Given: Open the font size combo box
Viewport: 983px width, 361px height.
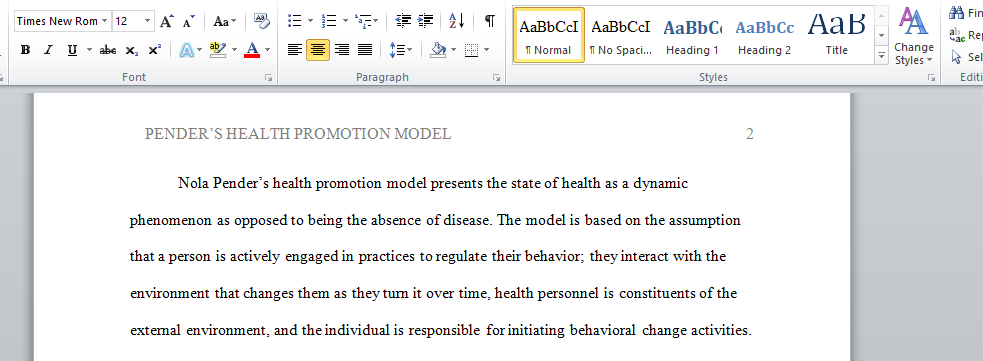Looking at the screenshot, I should pyautogui.click(x=133, y=21).
